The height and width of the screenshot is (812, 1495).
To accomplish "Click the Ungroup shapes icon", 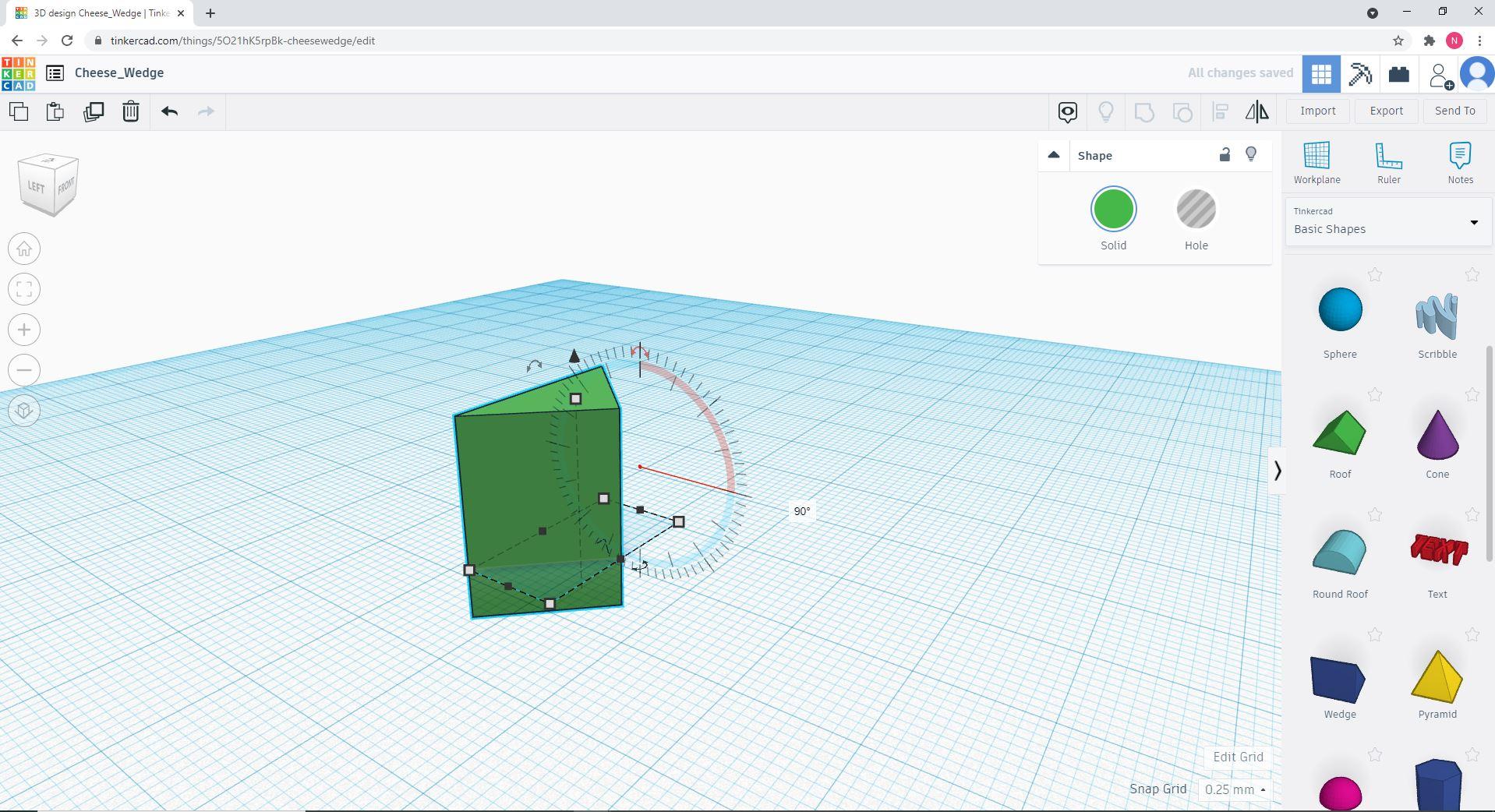I will 1182,111.
